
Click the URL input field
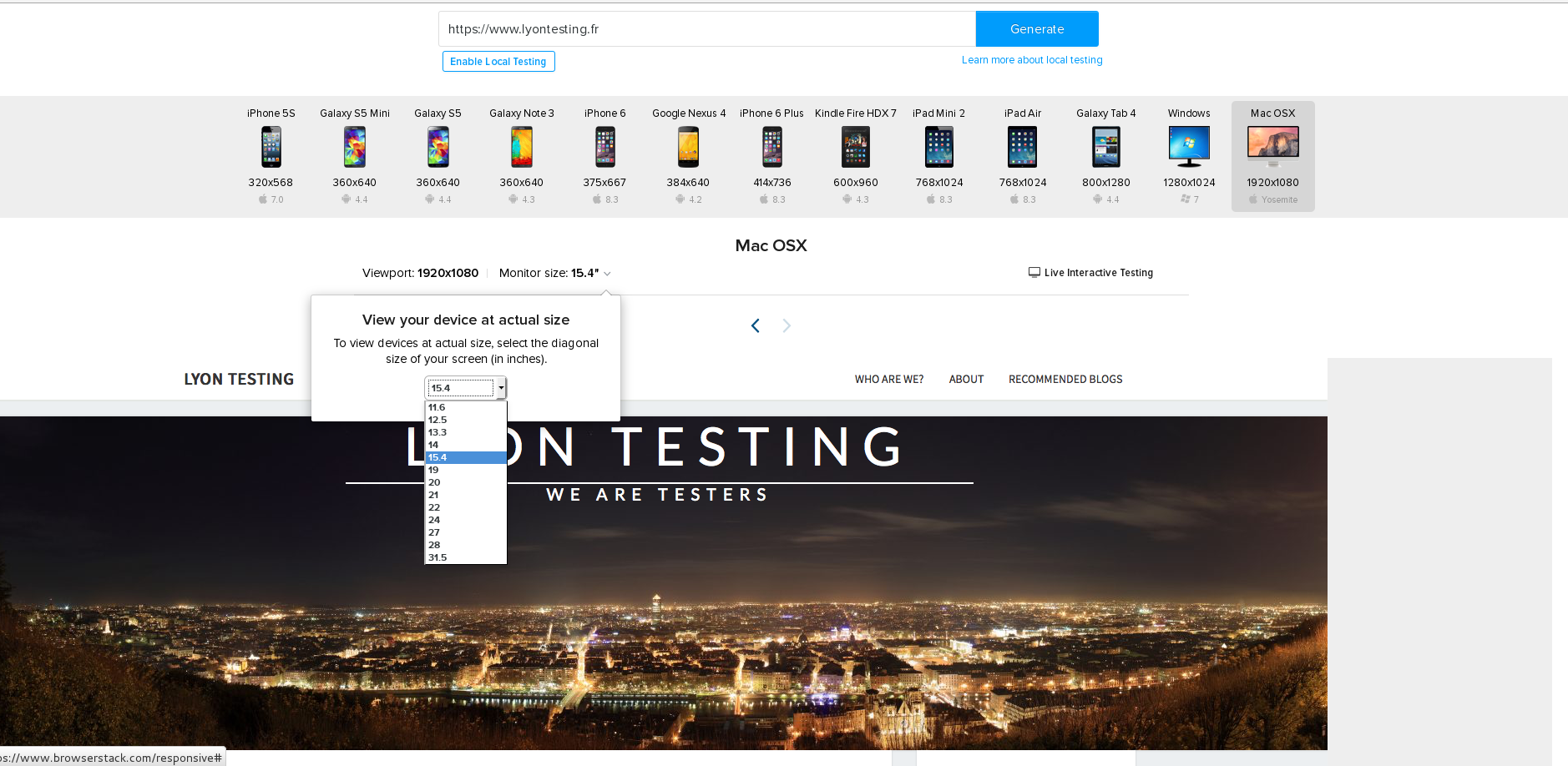coord(707,28)
